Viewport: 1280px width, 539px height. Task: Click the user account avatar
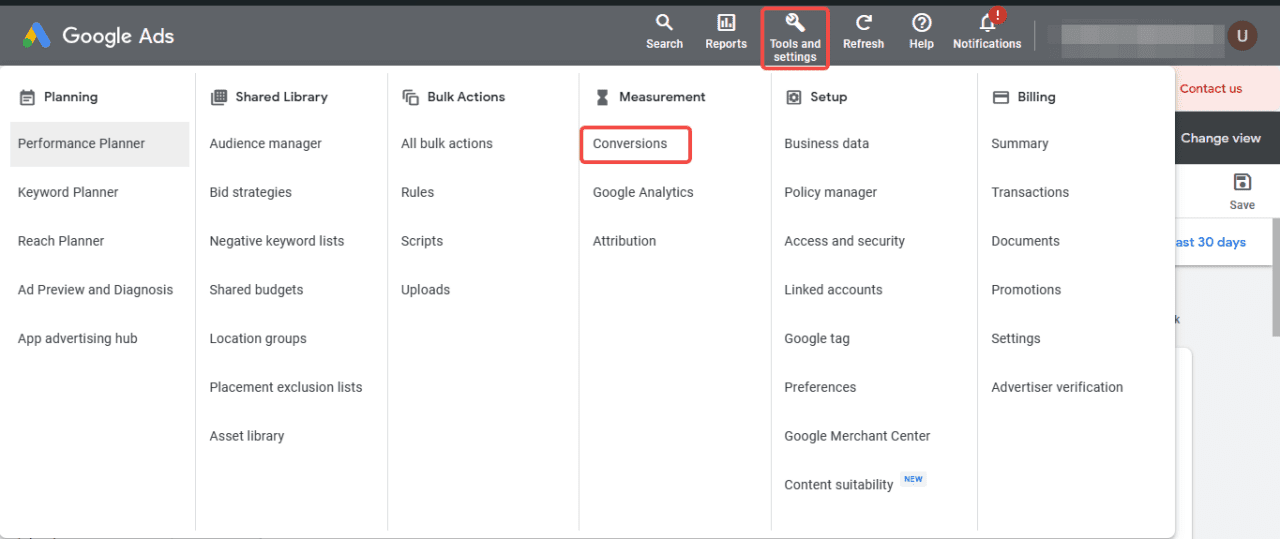pos(1241,36)
